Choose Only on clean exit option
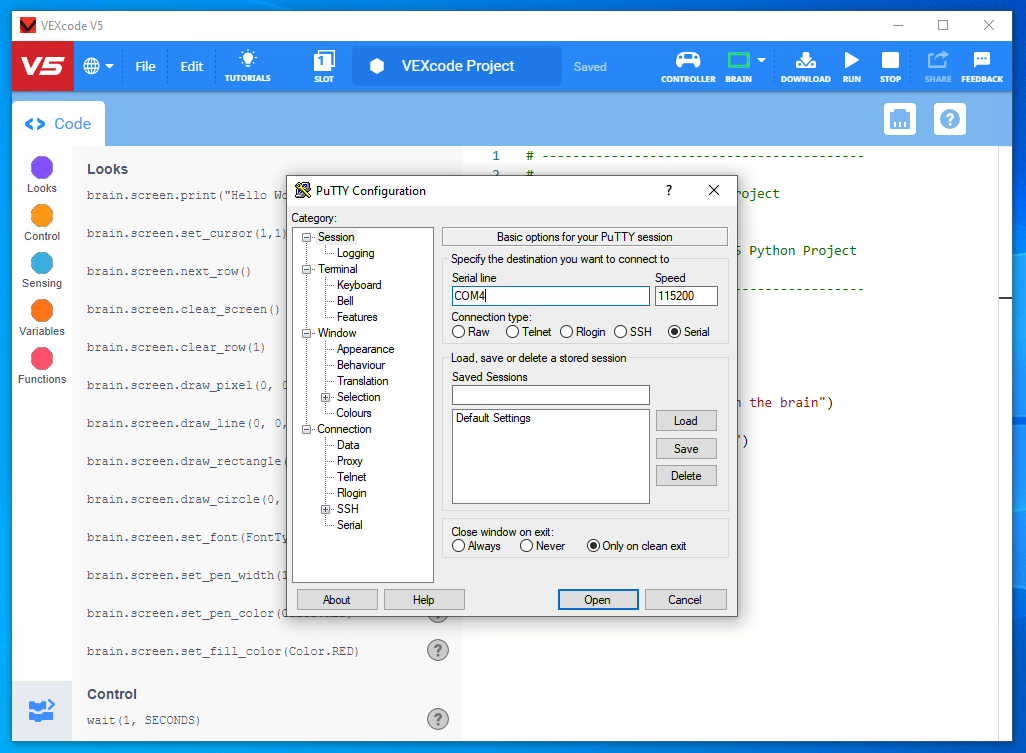This screenshot has height=753, width=1026. tap(593, 546)
